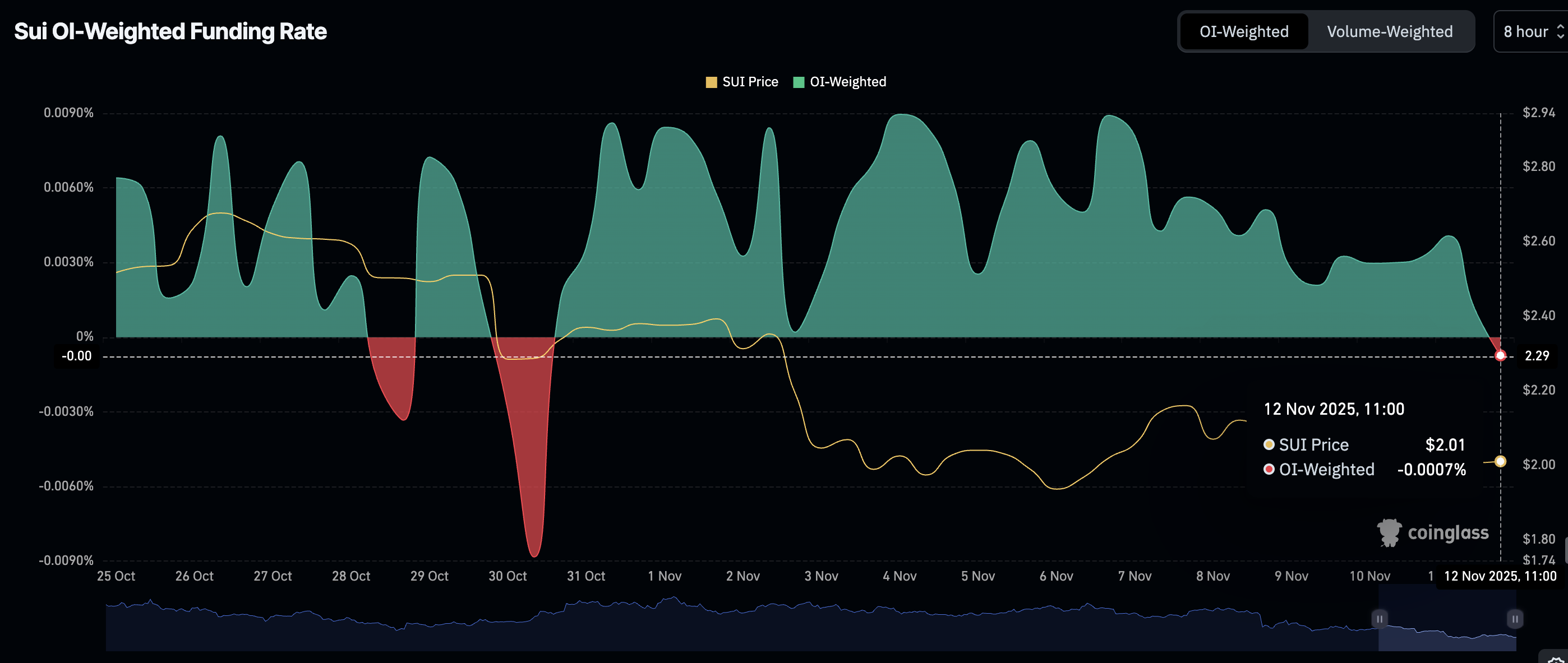Viewport: 1568px width, 663px height.
Task: Click the 30 Oct date label on axis
Action: click(x=507, y=576)
